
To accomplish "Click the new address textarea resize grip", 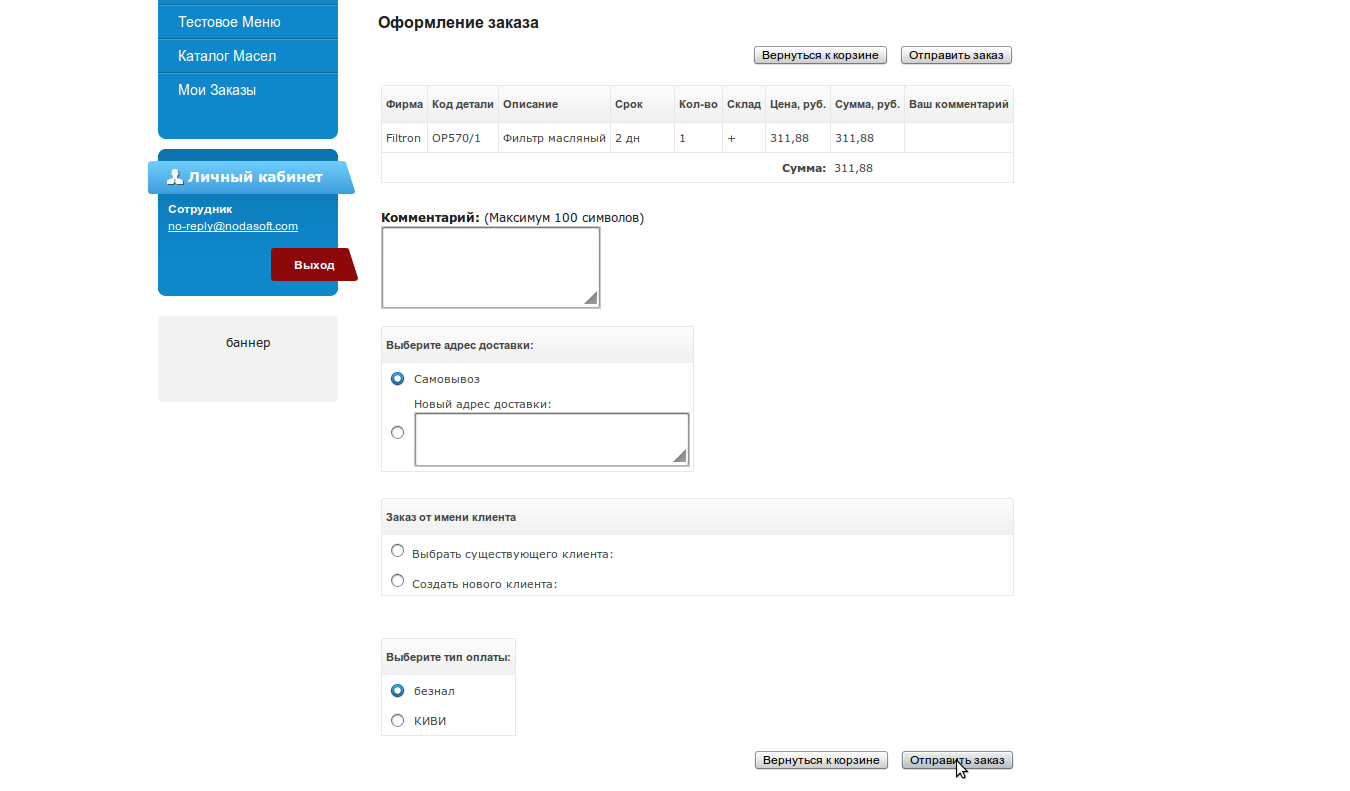I will (x=680, y=456).
